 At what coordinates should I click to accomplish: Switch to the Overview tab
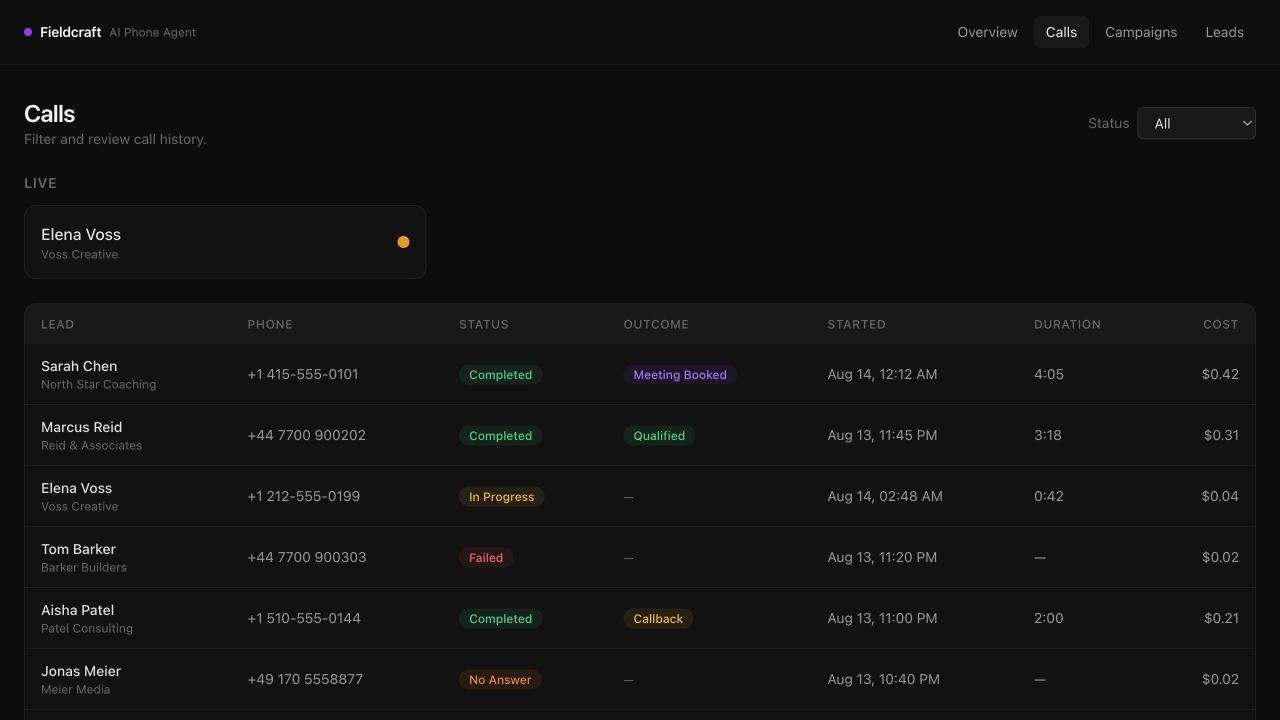(987, 32)
